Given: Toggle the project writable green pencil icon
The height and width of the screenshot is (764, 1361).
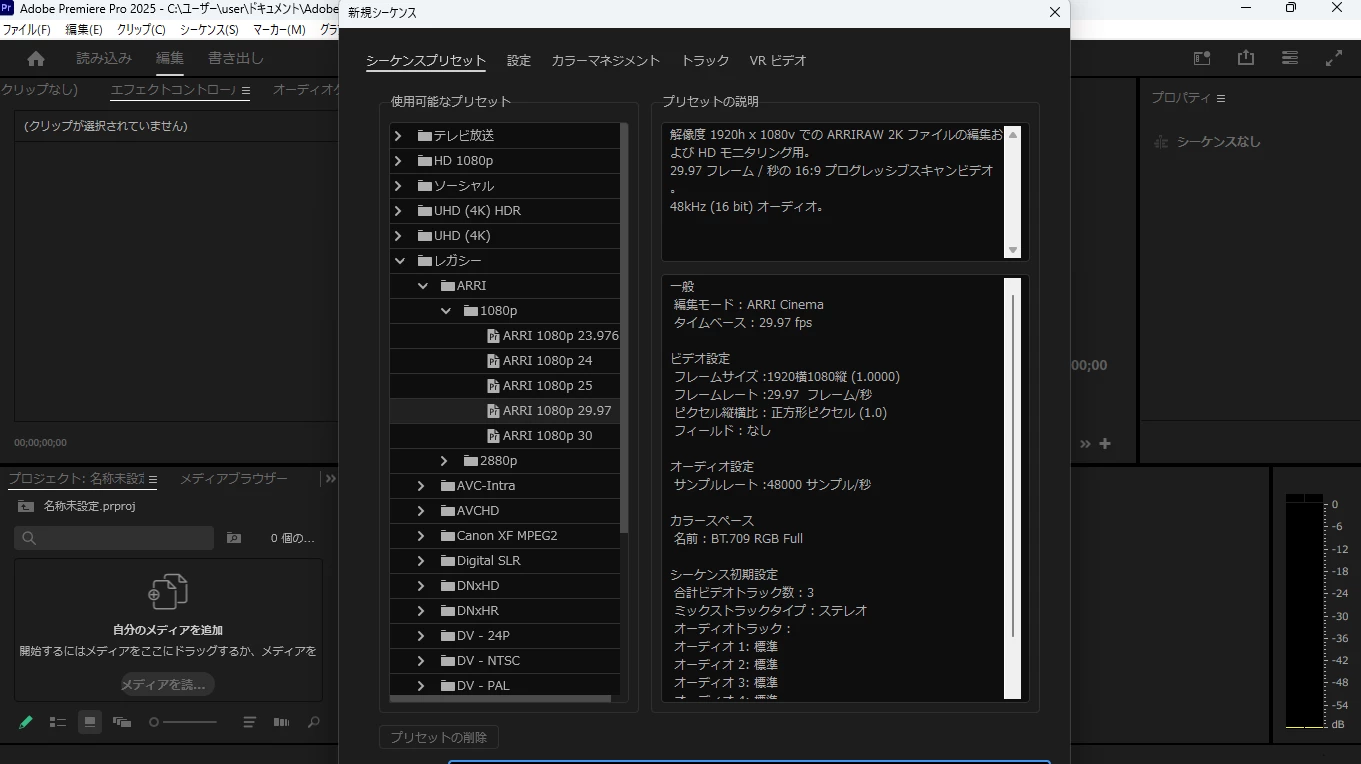Looking at the screenshot, I should tap(26, 722).
